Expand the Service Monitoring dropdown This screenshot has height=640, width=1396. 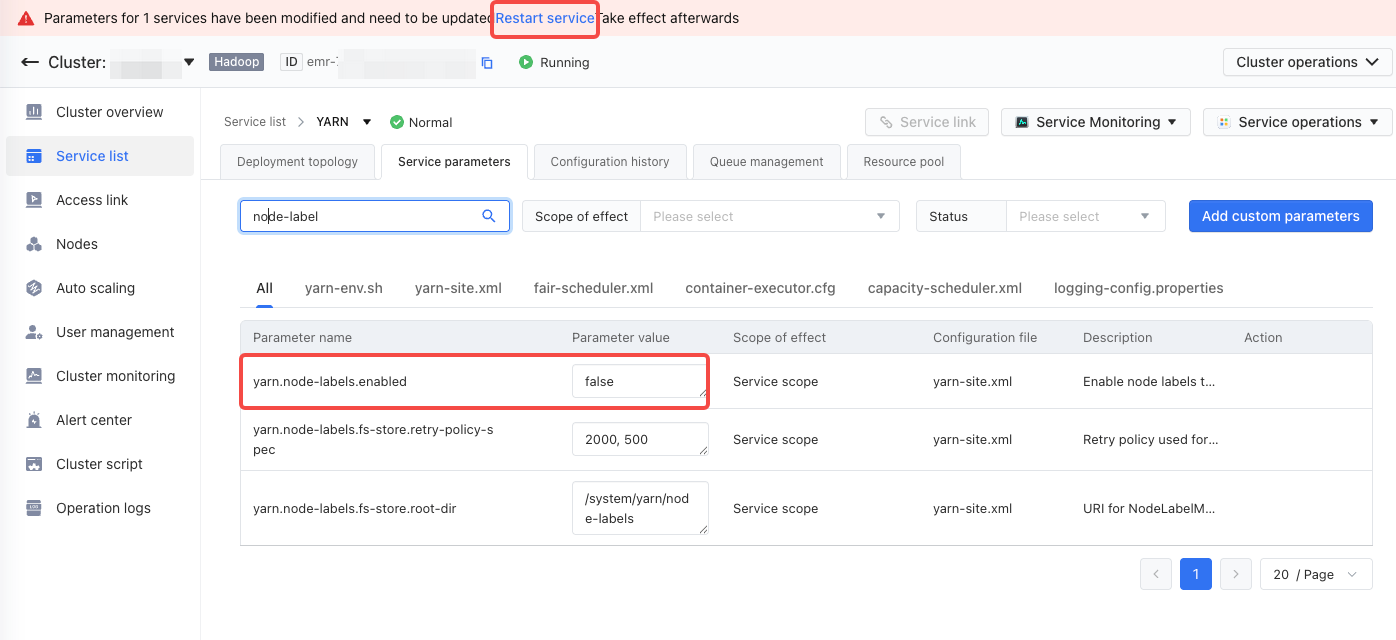click(1095, 122)
